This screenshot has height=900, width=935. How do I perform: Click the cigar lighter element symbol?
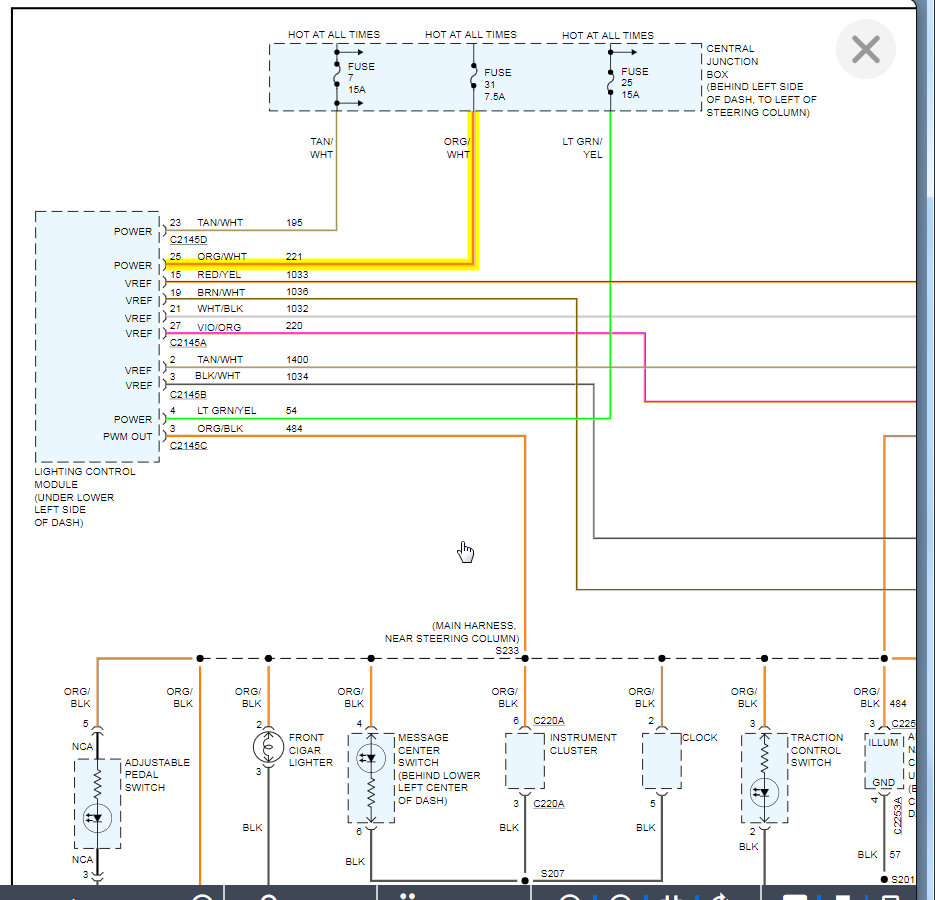point(268,746)
